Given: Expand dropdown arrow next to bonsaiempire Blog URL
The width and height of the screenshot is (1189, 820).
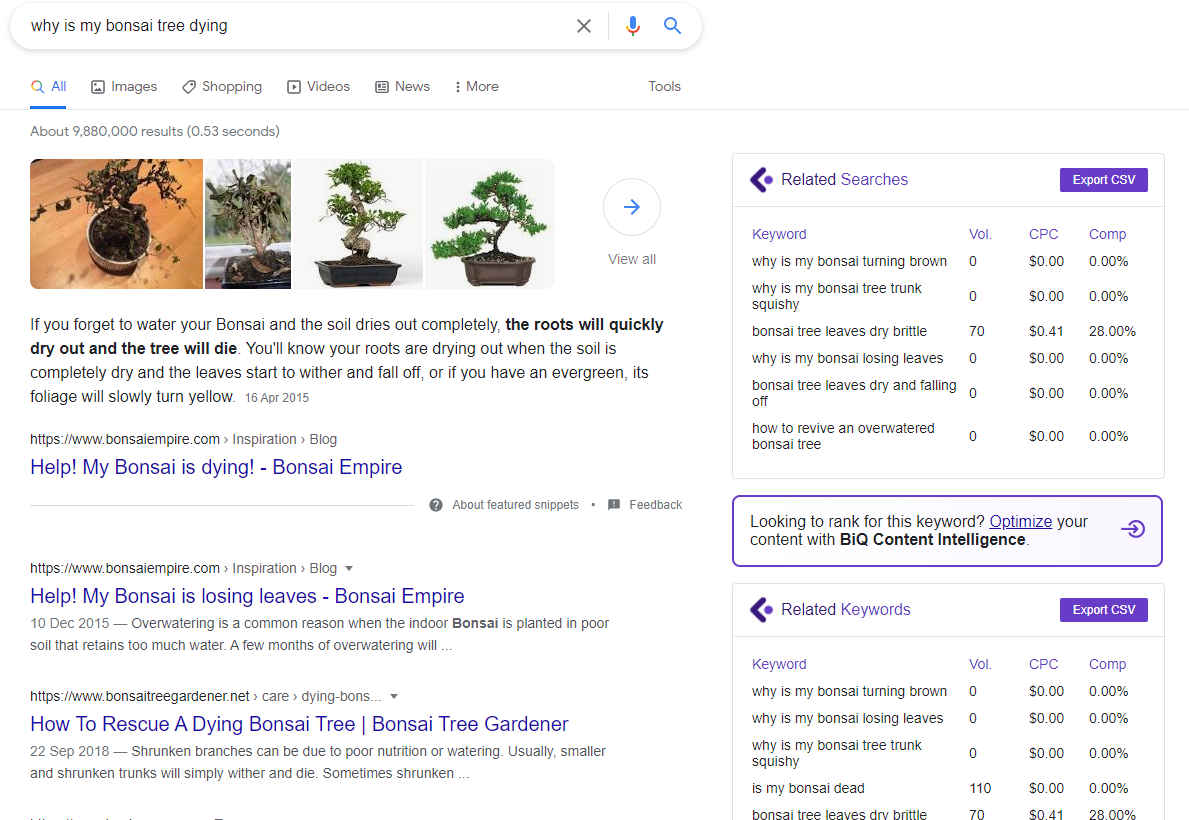Looking at the screenshot, I should 349,568.
